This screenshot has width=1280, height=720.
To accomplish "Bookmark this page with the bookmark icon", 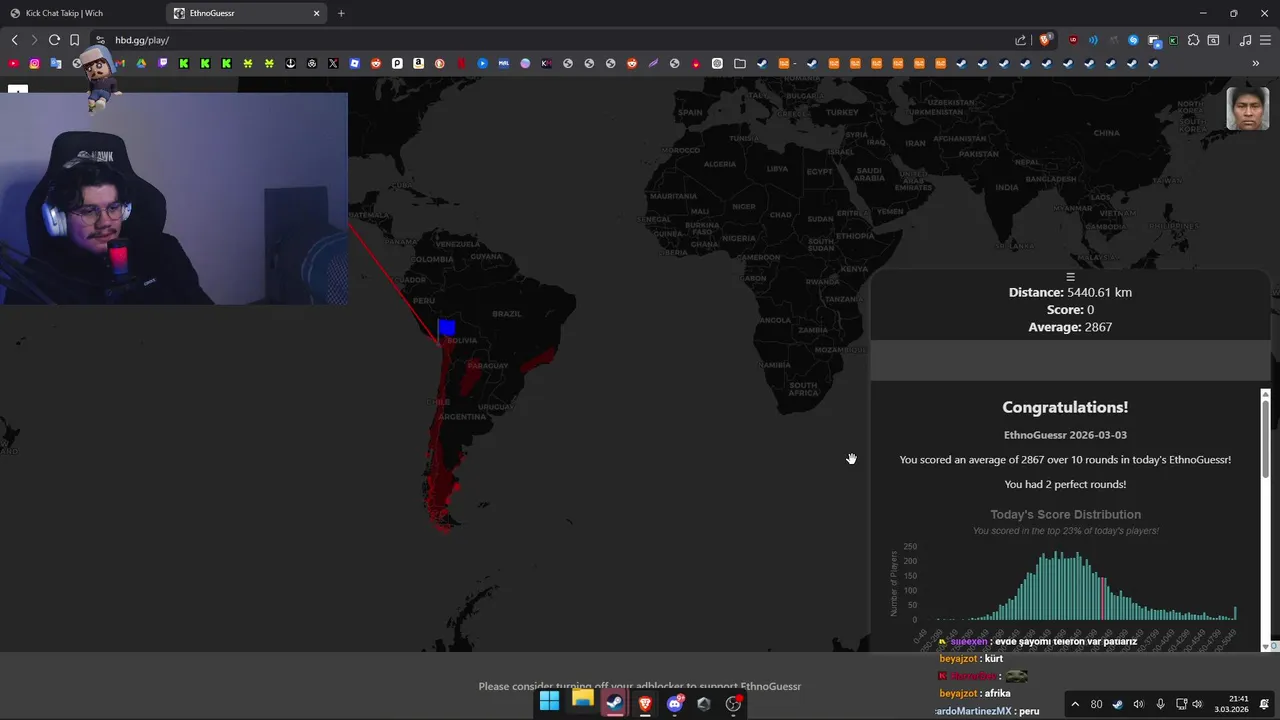I will [75, 40].
